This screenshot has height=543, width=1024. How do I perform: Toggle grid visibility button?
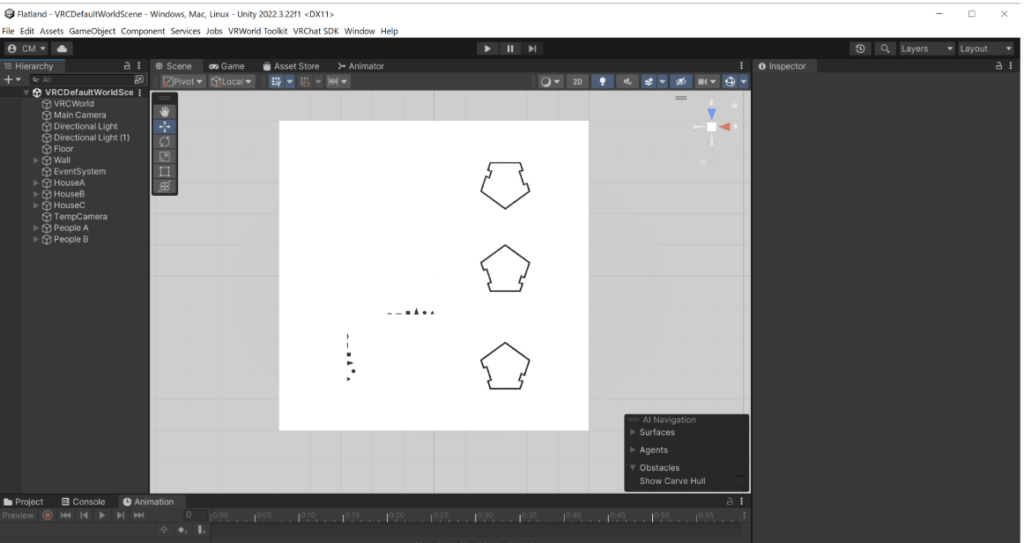(x=276, y=82)
